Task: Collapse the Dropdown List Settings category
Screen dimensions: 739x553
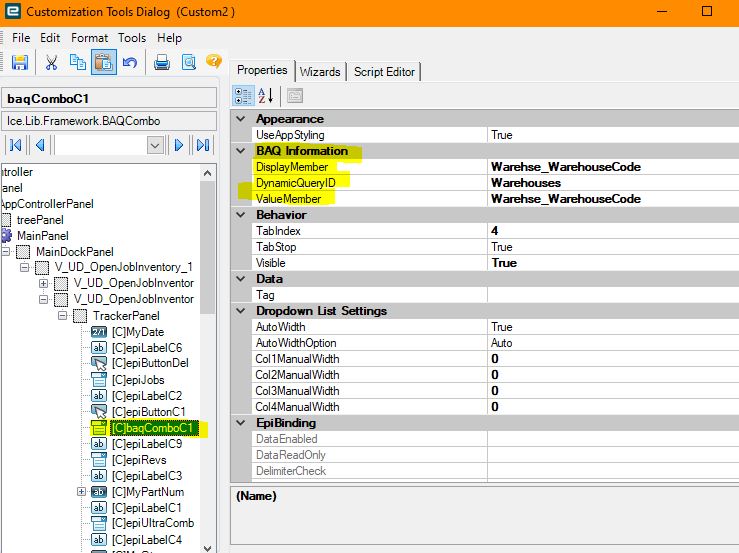Action: [x=241, y=311]
